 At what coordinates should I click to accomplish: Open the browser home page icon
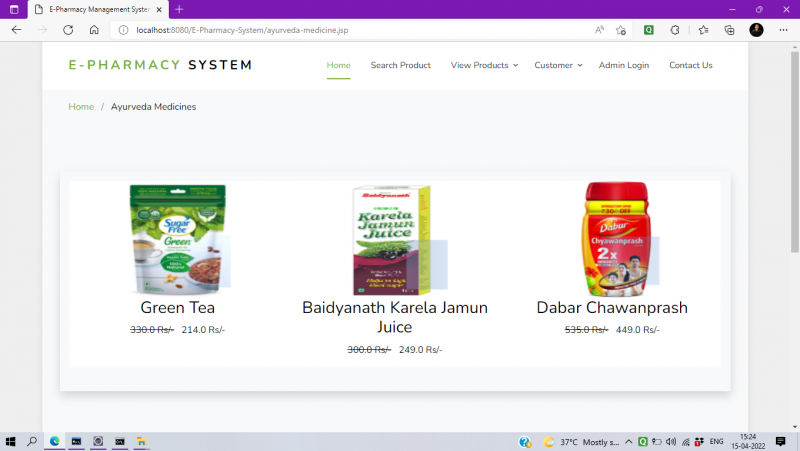tap(94, 30)
